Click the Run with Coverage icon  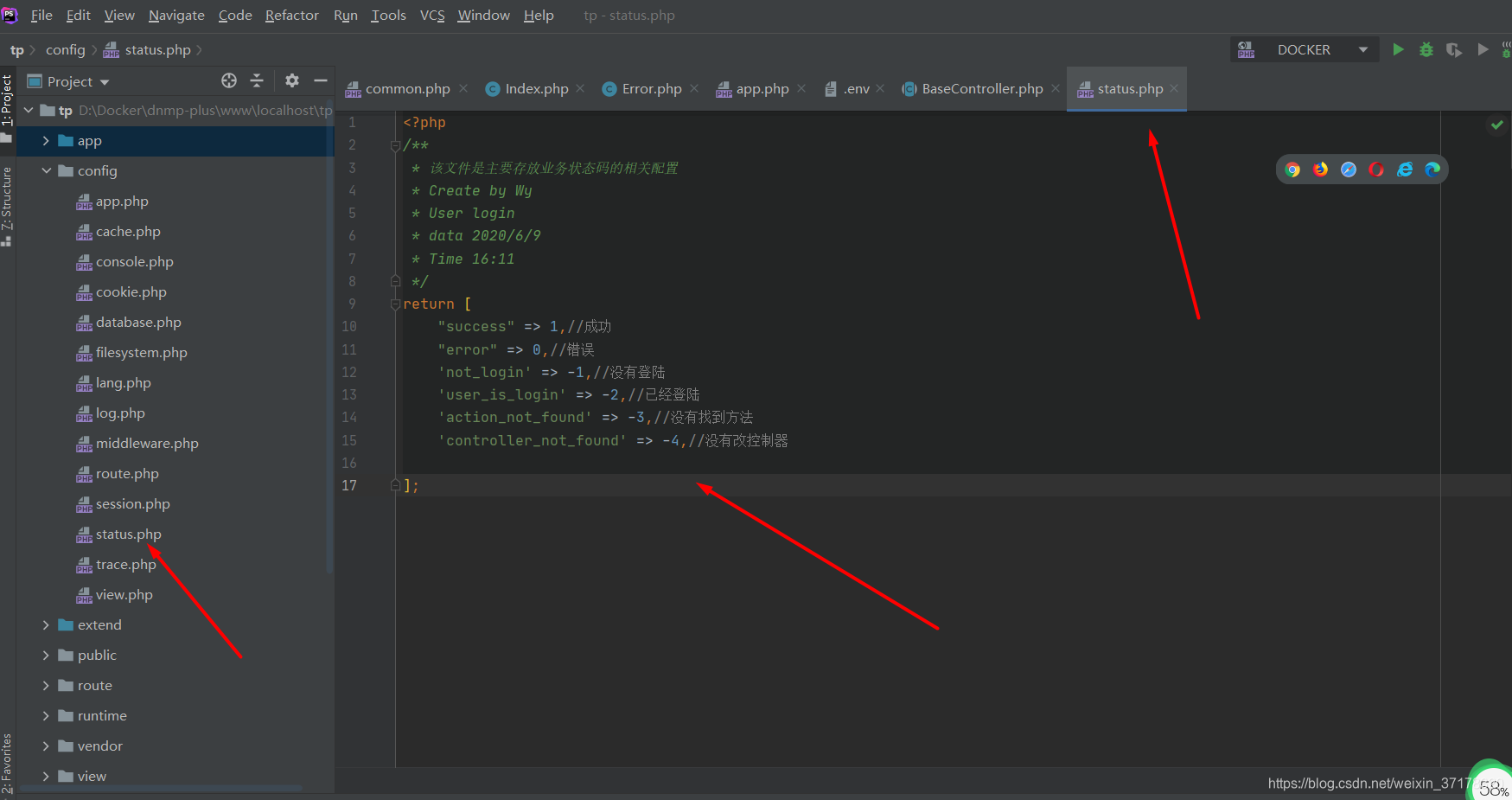tap(1454, 49)
